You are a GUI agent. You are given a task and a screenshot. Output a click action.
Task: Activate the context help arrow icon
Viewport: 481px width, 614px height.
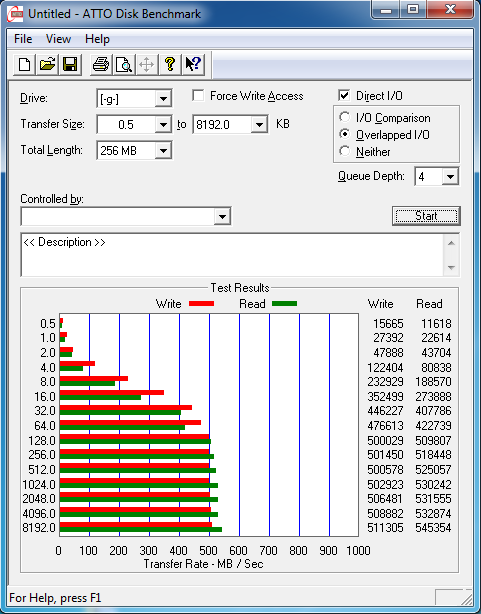pos(193,64)
